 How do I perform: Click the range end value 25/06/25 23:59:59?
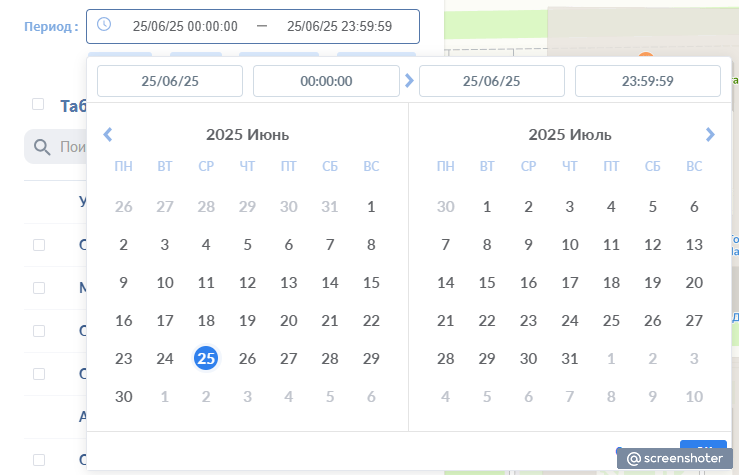(339, 26)
